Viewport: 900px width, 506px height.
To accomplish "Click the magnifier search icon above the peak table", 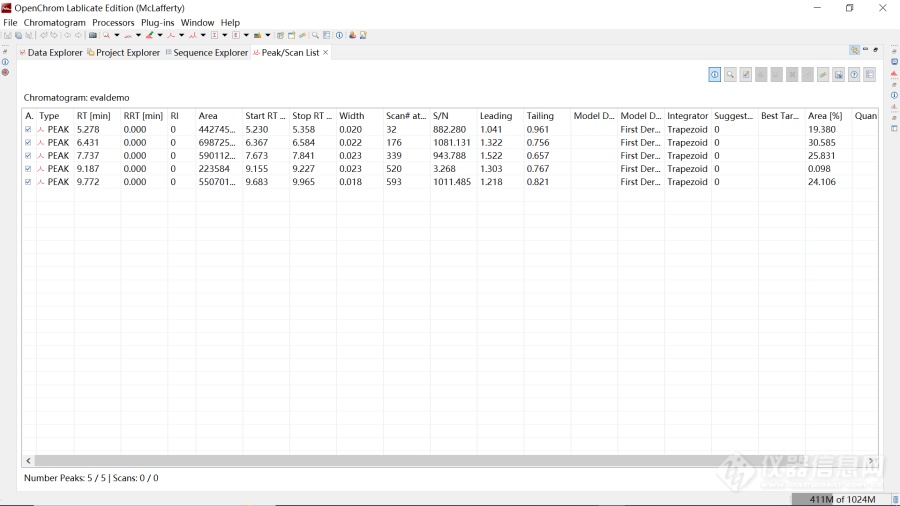I will click(x=731, y=75).
